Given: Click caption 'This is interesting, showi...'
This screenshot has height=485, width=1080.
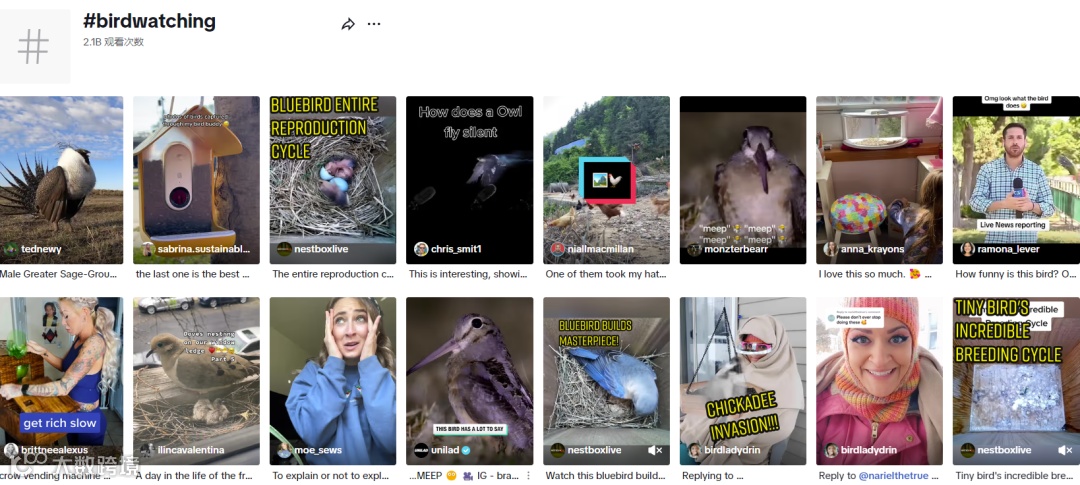Looking at the screenshot, I should (x=468, y=274).
